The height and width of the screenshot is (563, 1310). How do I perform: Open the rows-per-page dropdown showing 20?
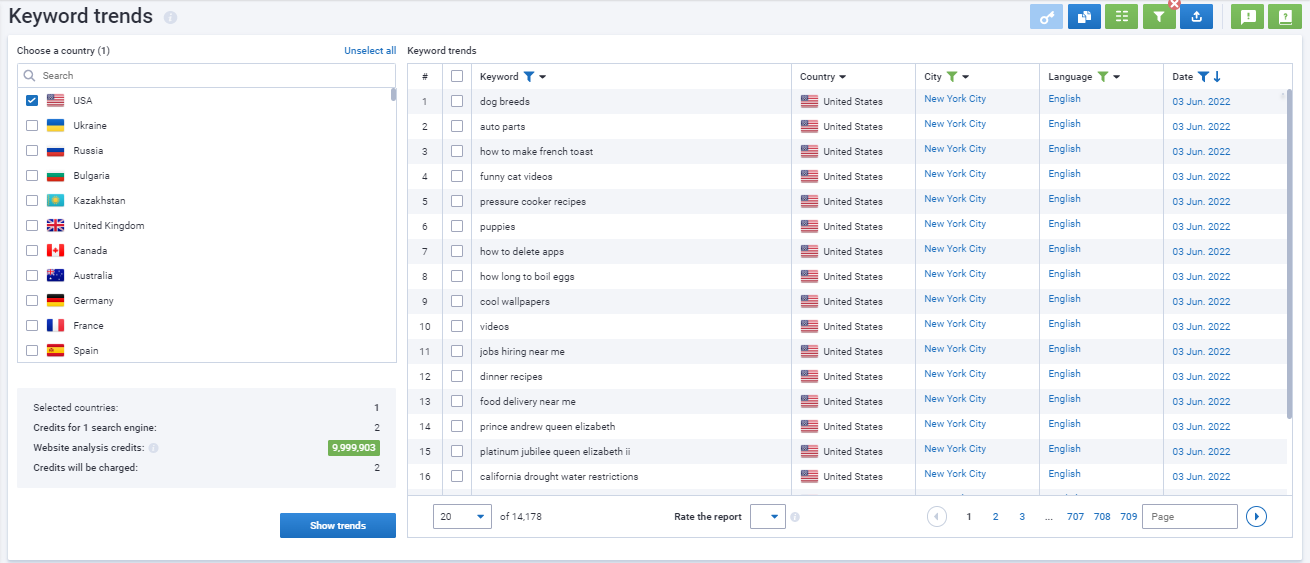463,517
